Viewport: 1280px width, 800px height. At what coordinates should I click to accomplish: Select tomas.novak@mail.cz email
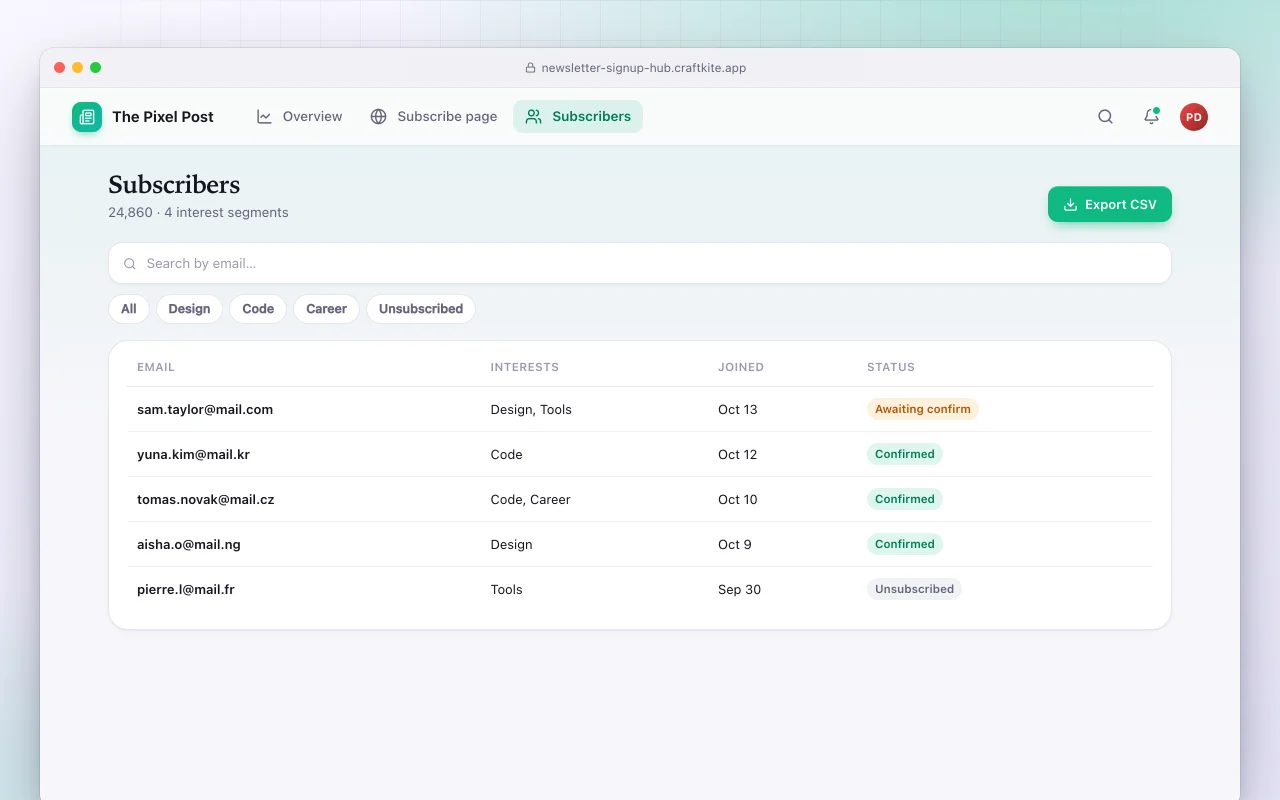[205, 499]
